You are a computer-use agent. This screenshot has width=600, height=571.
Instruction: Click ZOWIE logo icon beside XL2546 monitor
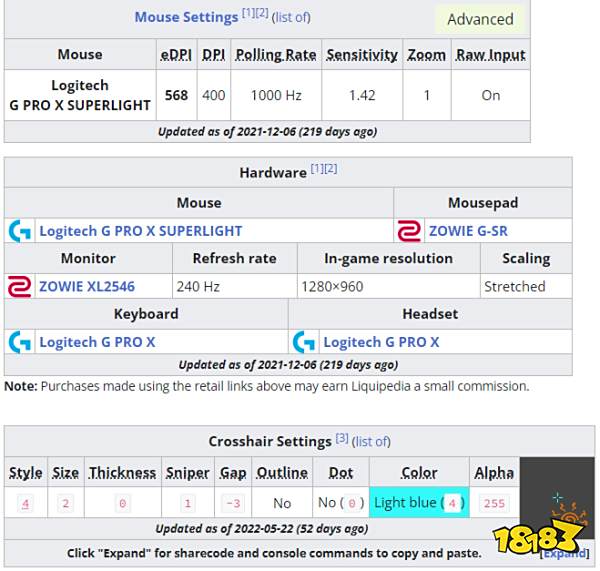pos(19,286)
